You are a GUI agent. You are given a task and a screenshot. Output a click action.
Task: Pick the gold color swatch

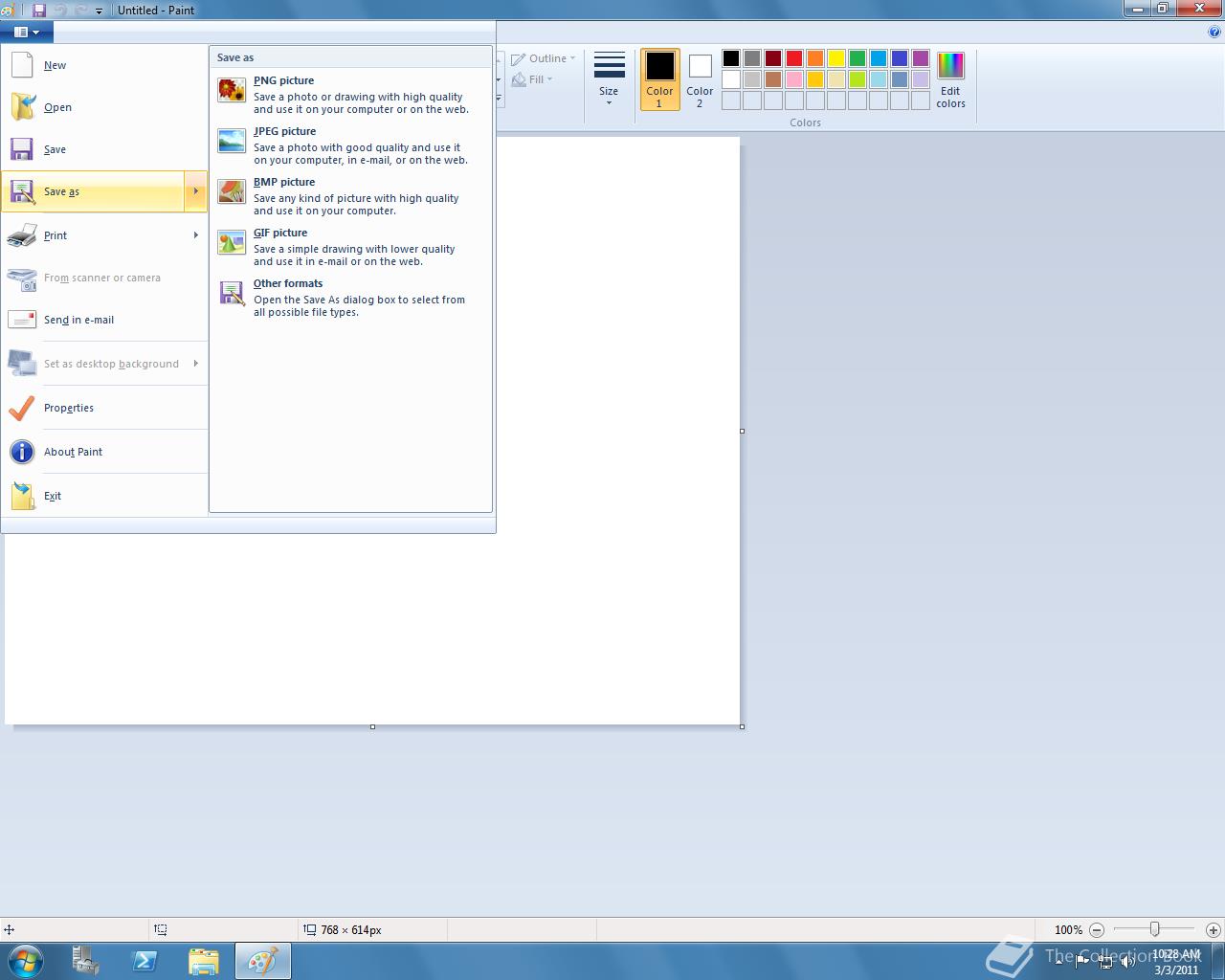click(815, 79)
